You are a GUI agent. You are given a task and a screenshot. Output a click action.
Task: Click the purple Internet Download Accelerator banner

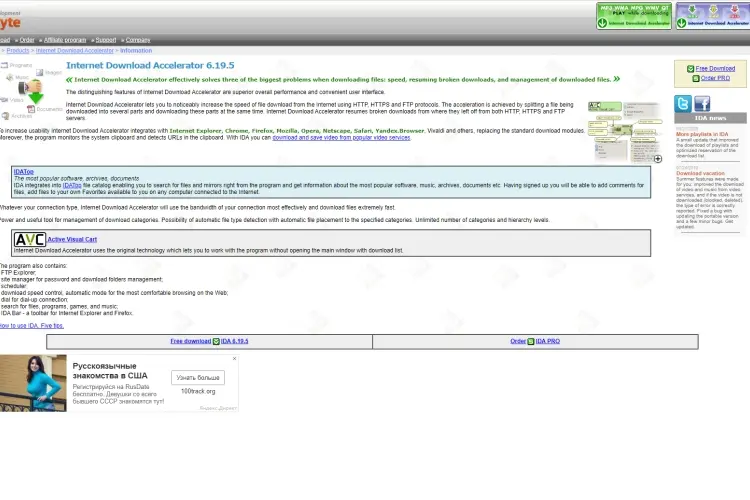point(713,16)
